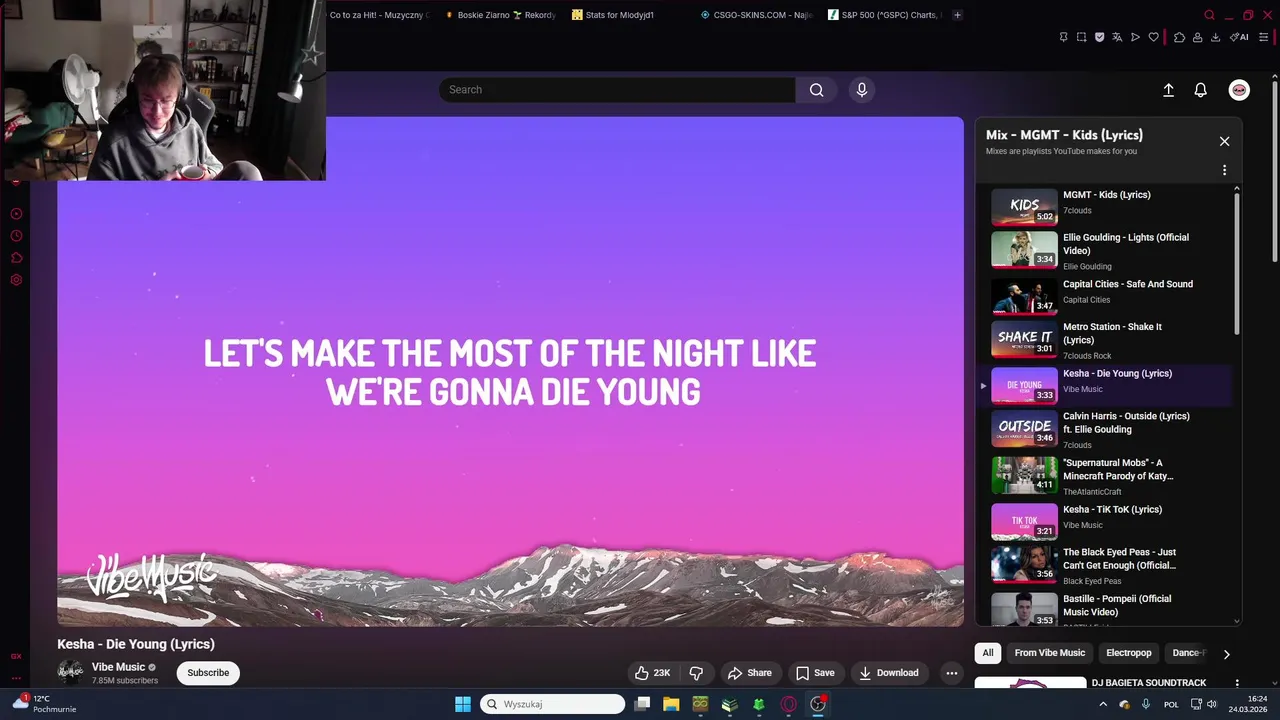This screenshot has height=720, width=1280.
Task: Open more actions ellipsis beside Download
Action: click(952, 673)
